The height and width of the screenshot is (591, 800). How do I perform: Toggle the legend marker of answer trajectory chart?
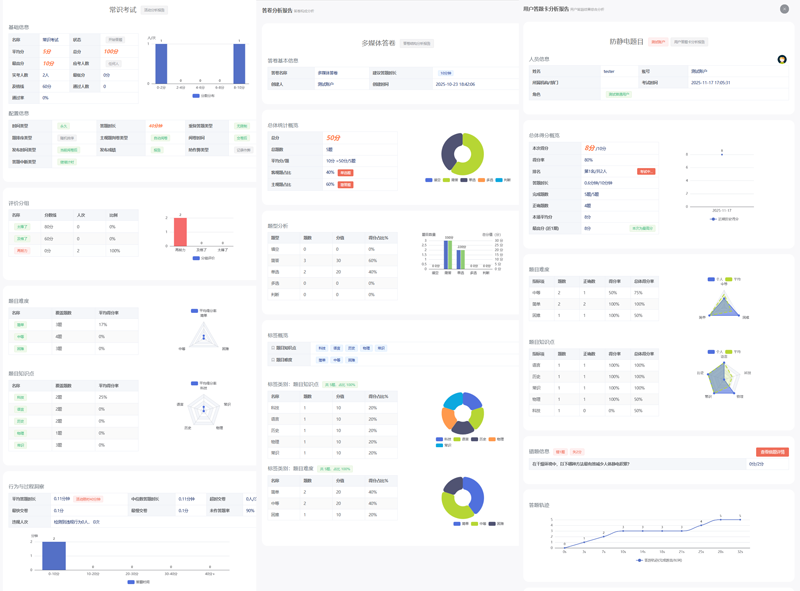point(640,560)
